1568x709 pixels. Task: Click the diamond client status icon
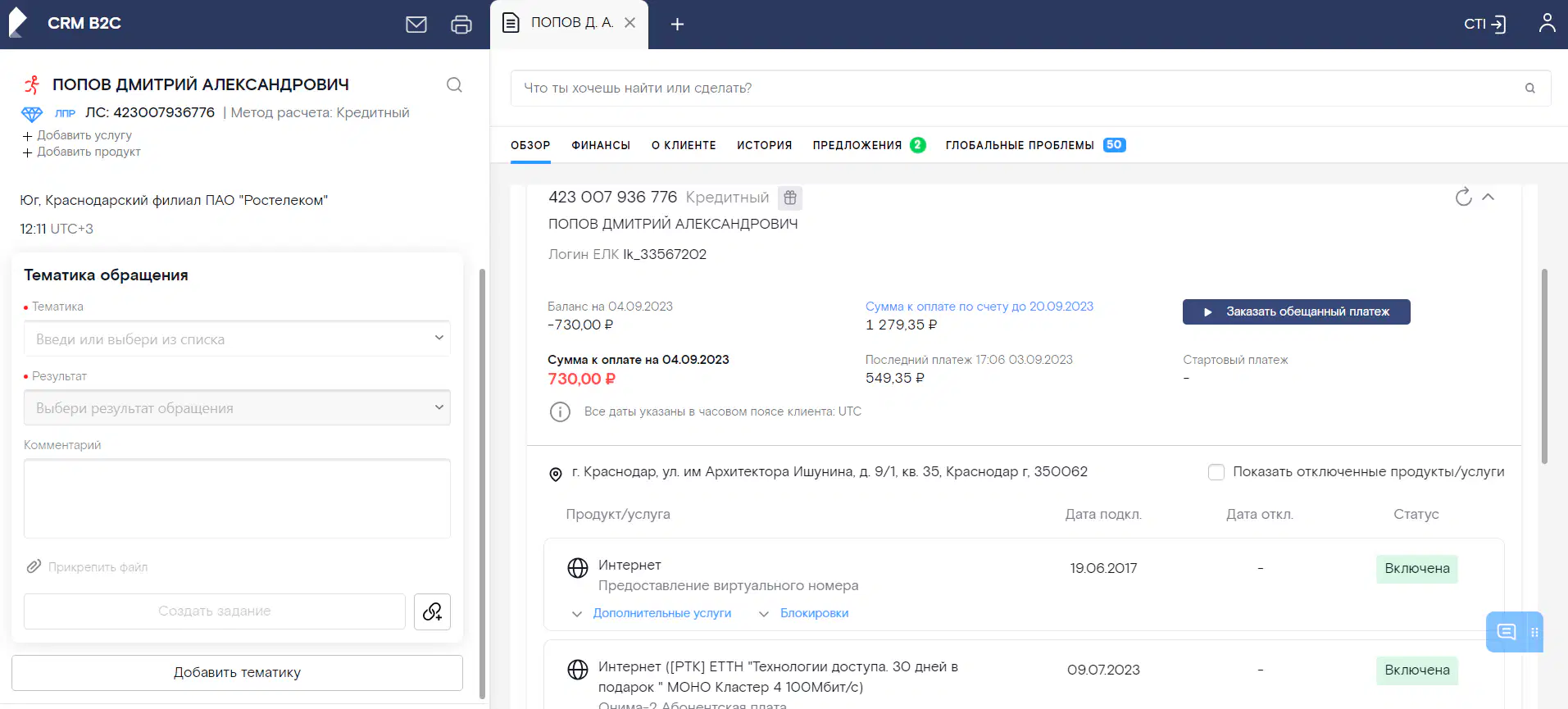32,114
